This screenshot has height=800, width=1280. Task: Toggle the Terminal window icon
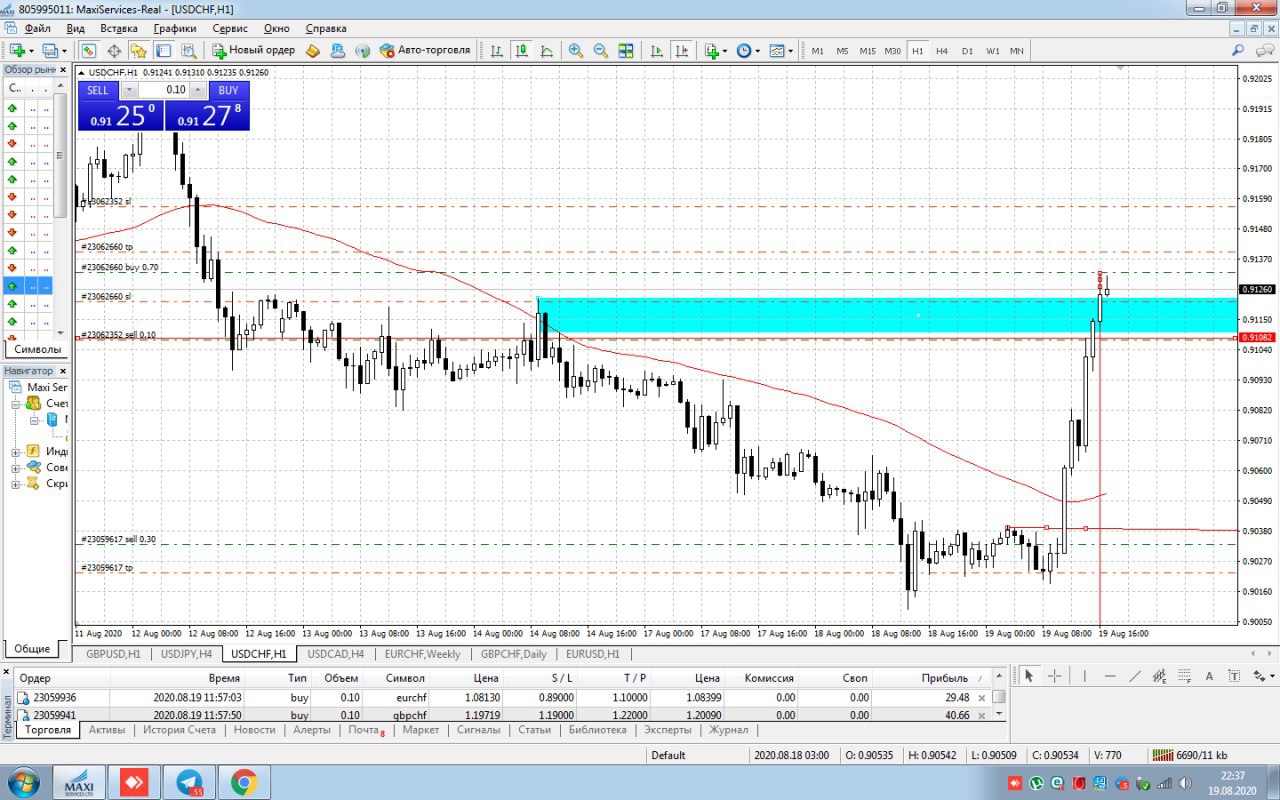coord(163,50)
